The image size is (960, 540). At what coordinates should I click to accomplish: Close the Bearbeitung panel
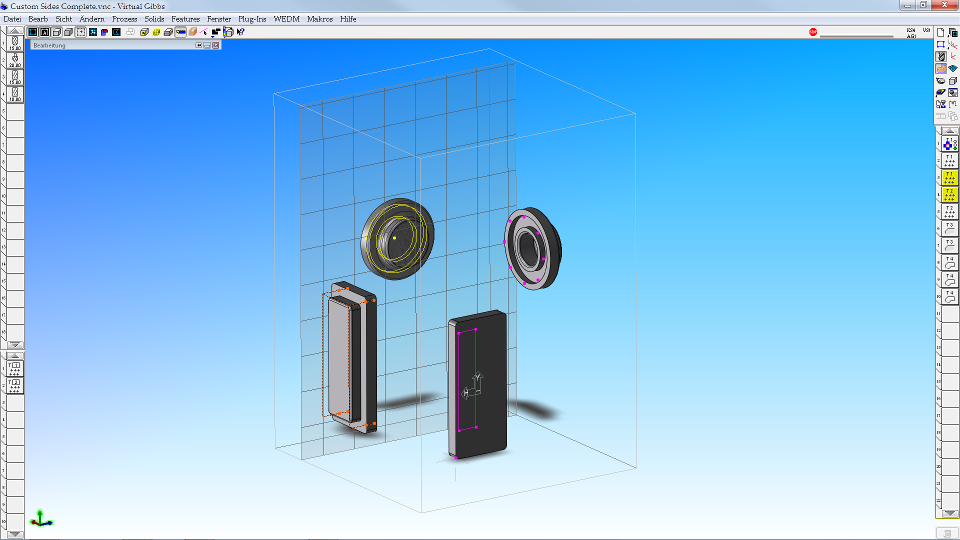point(216,45)
